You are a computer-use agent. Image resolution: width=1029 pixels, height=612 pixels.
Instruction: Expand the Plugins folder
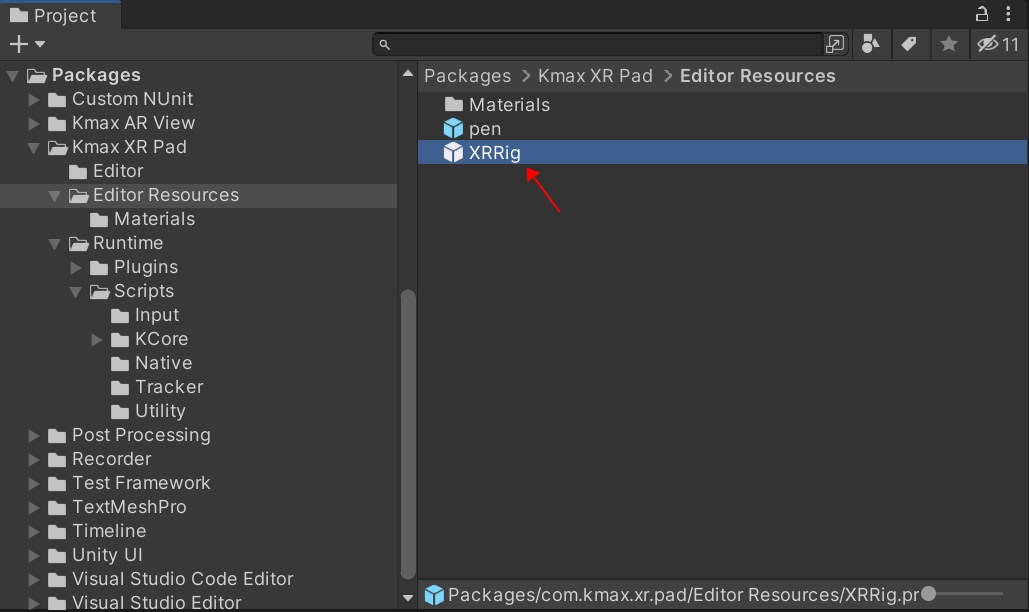[75, 268]
